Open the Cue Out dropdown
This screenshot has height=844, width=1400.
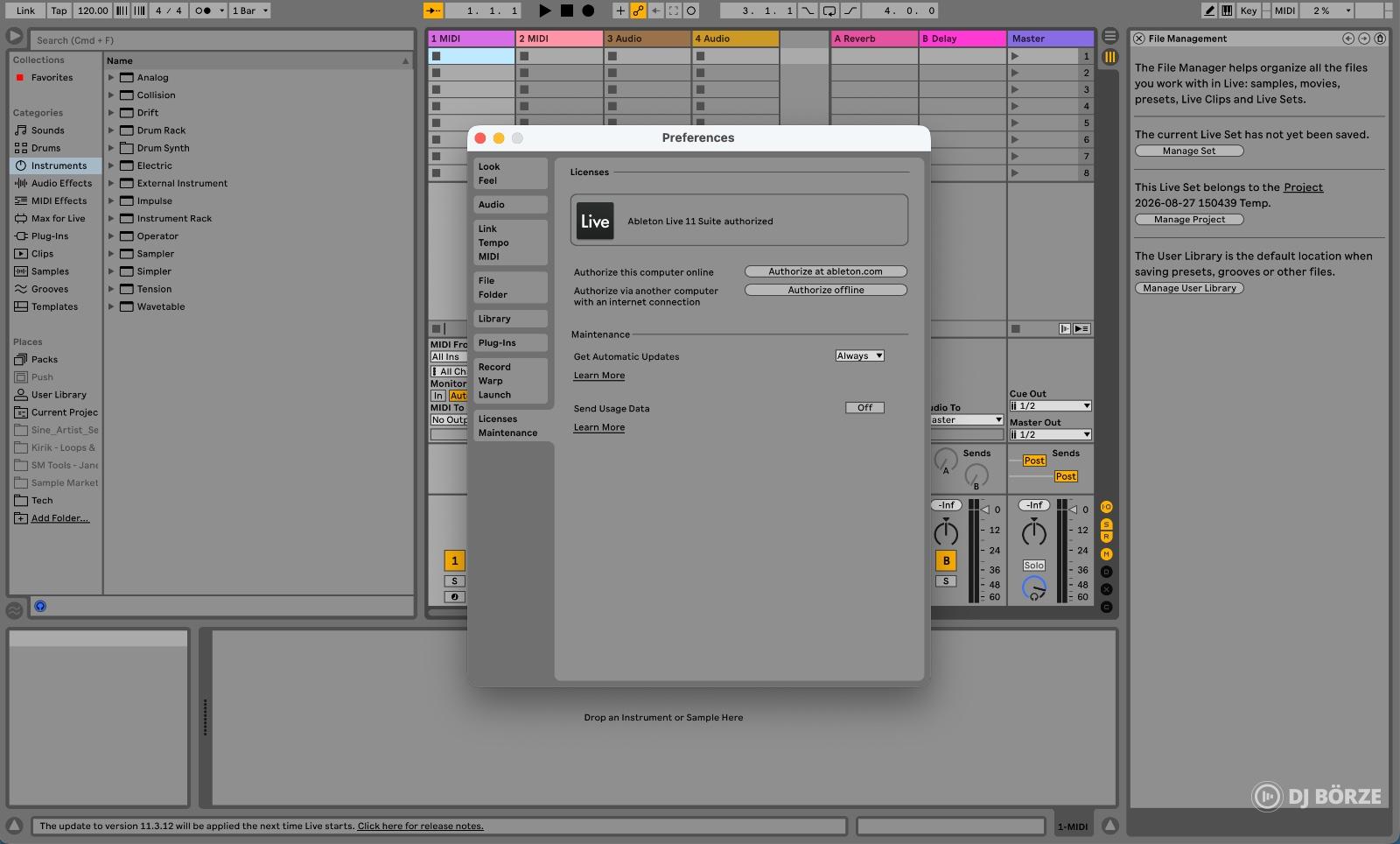[x=1050, y=406]
